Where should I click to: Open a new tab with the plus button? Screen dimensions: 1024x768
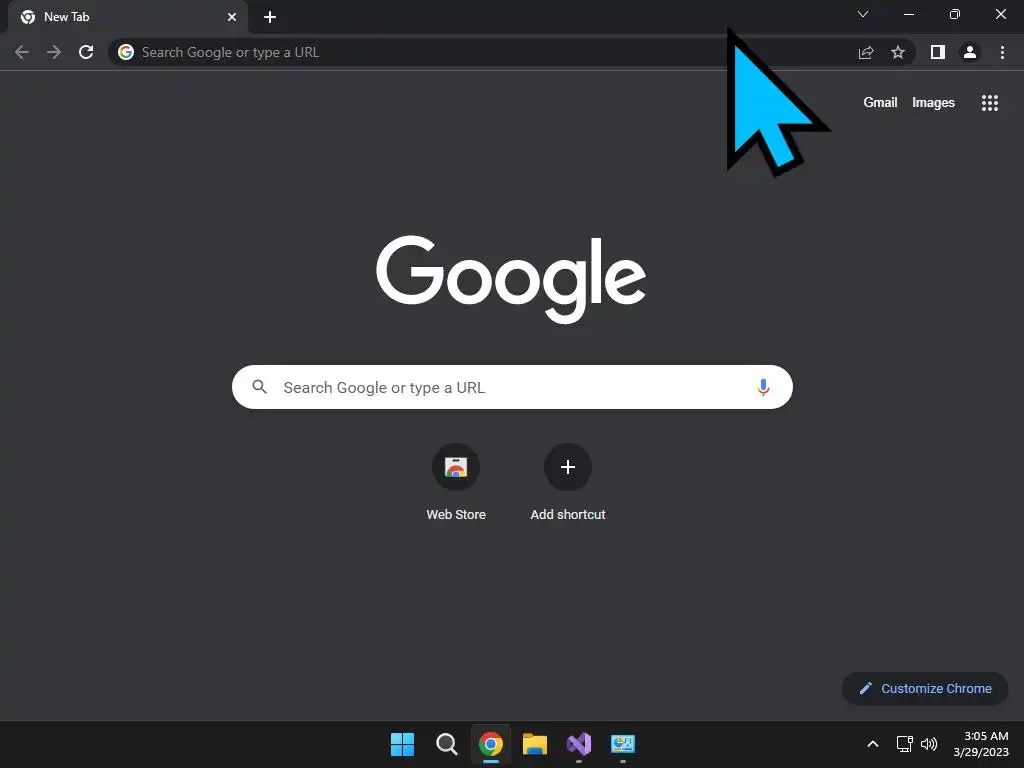click(270, 17)
